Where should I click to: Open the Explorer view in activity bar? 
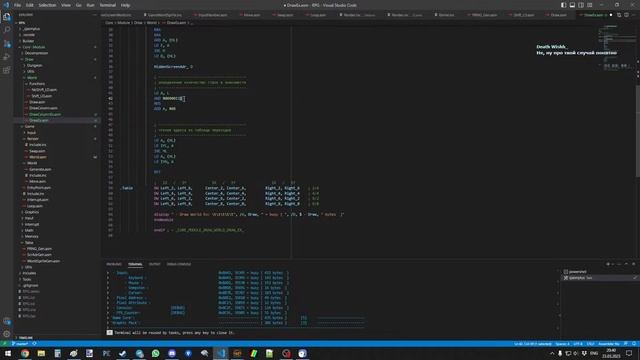click(x=7, y=17)
